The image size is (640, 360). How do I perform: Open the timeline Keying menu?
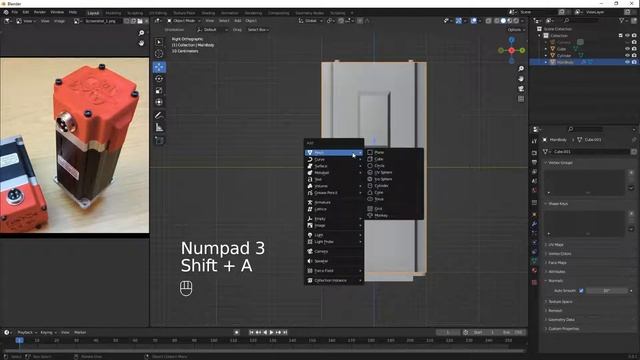pyautogui.click(x=48, y=332)
